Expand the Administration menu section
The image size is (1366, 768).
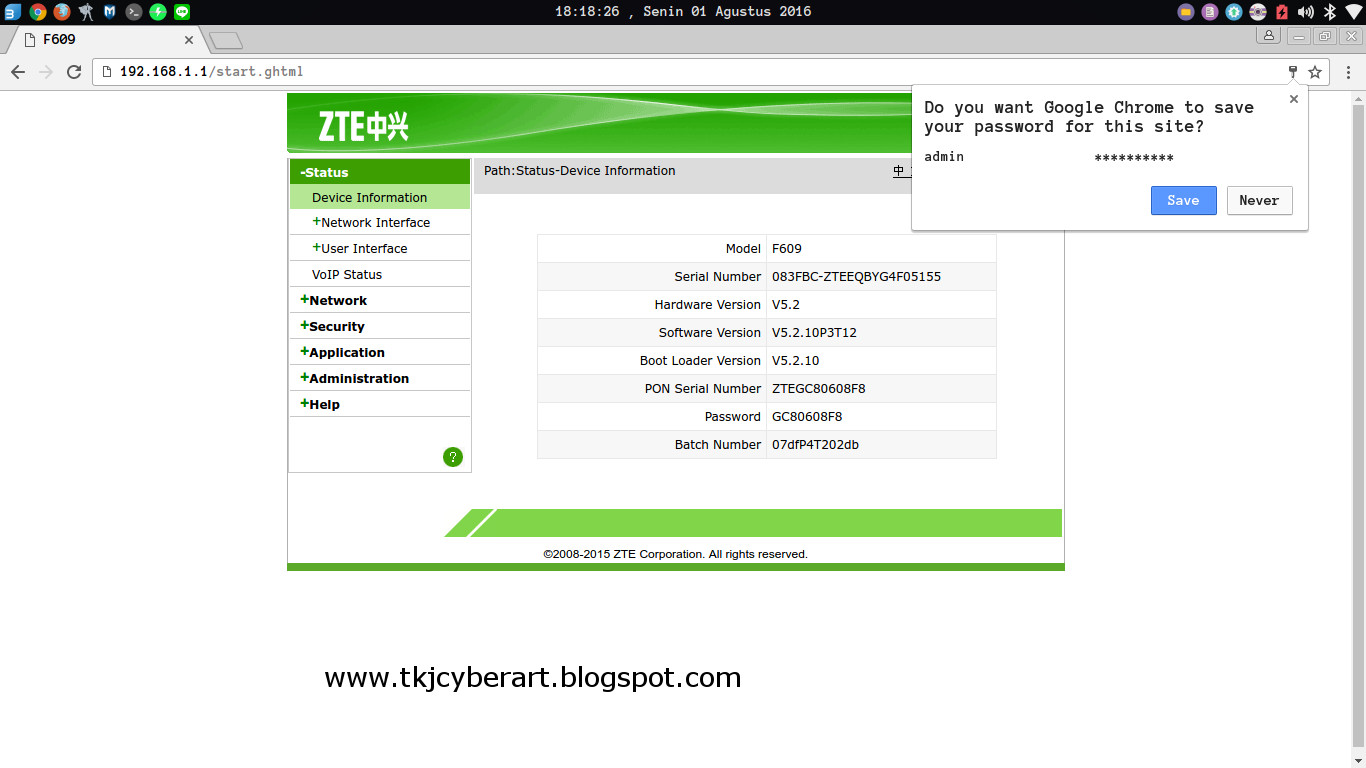[380, 378]
